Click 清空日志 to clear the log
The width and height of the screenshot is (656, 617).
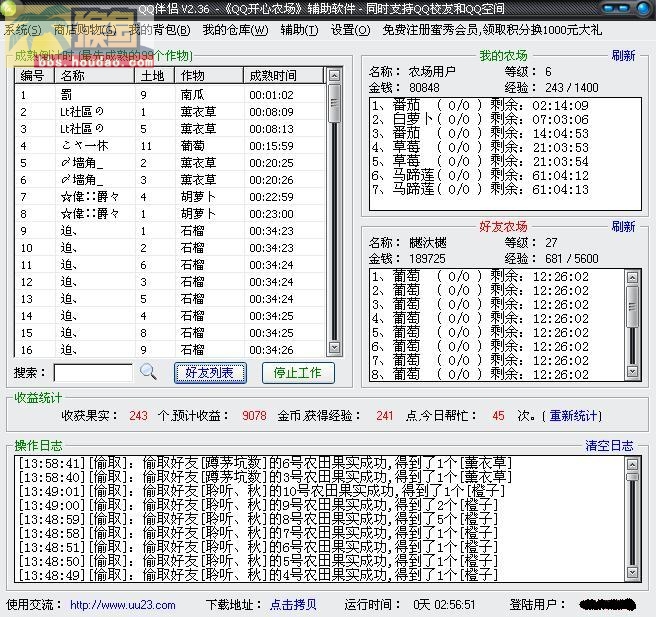click(x=609, y=446)
